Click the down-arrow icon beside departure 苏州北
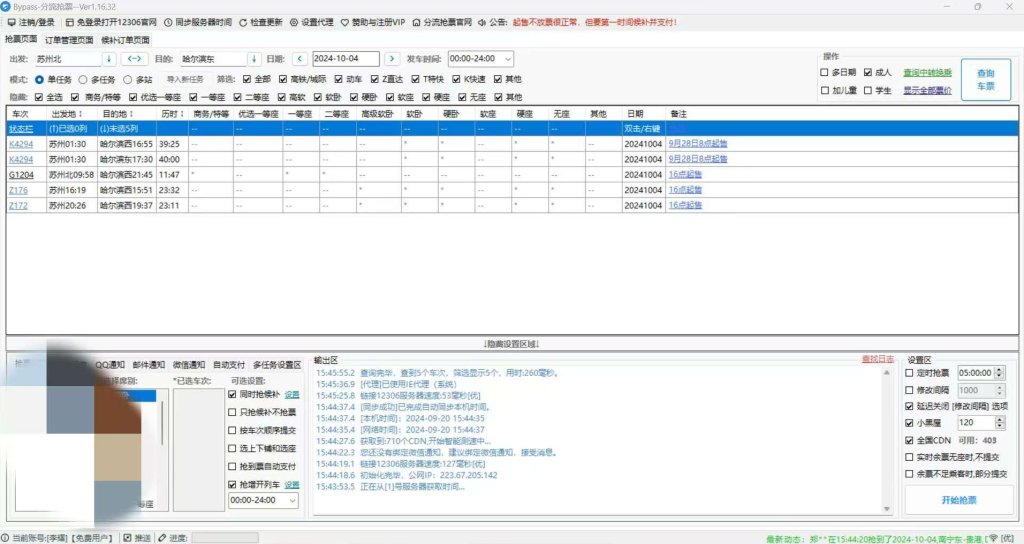Screen dimensions: 1024x544 coord(109,59)
